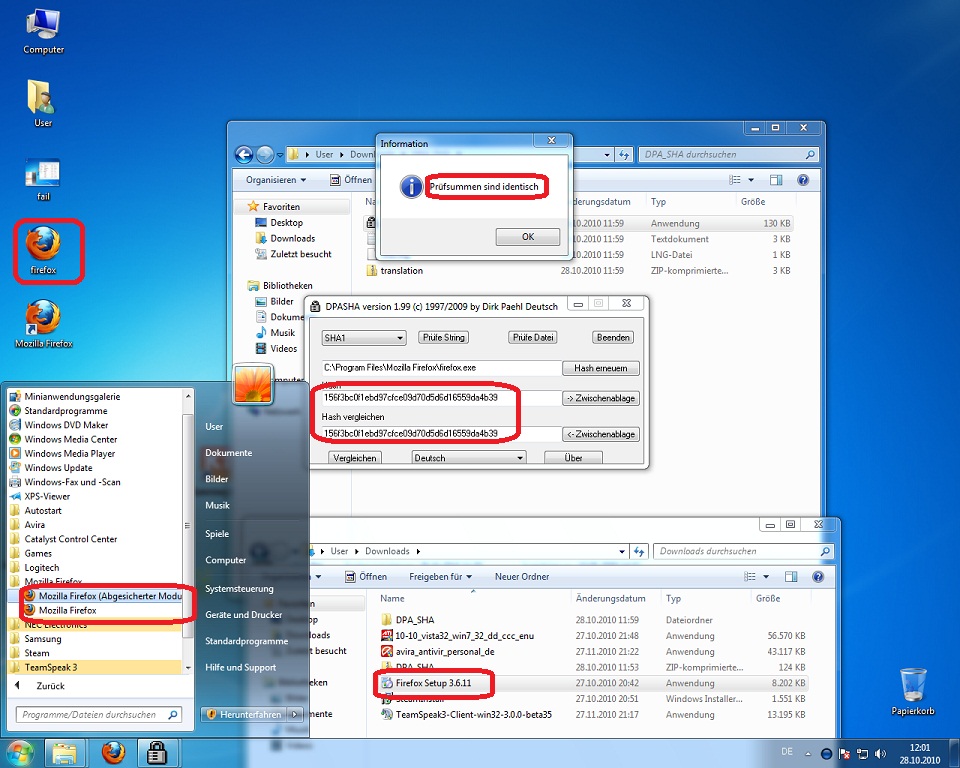Image resolution: width=960 pixels, height=768 pixels.
Task: Open the Papierkorb recycle bin icon
Action: (x=912, y=691)
